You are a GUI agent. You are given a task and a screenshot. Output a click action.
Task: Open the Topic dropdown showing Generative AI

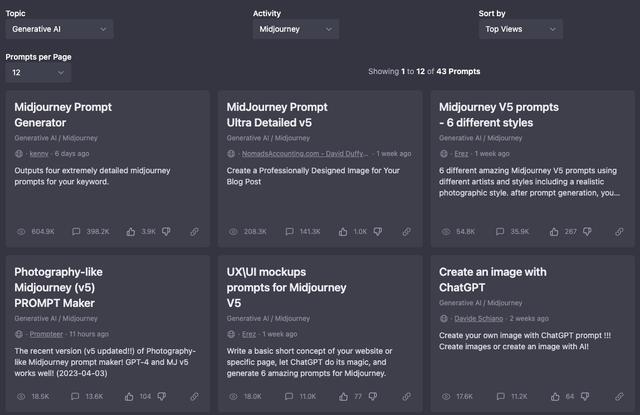59,29
